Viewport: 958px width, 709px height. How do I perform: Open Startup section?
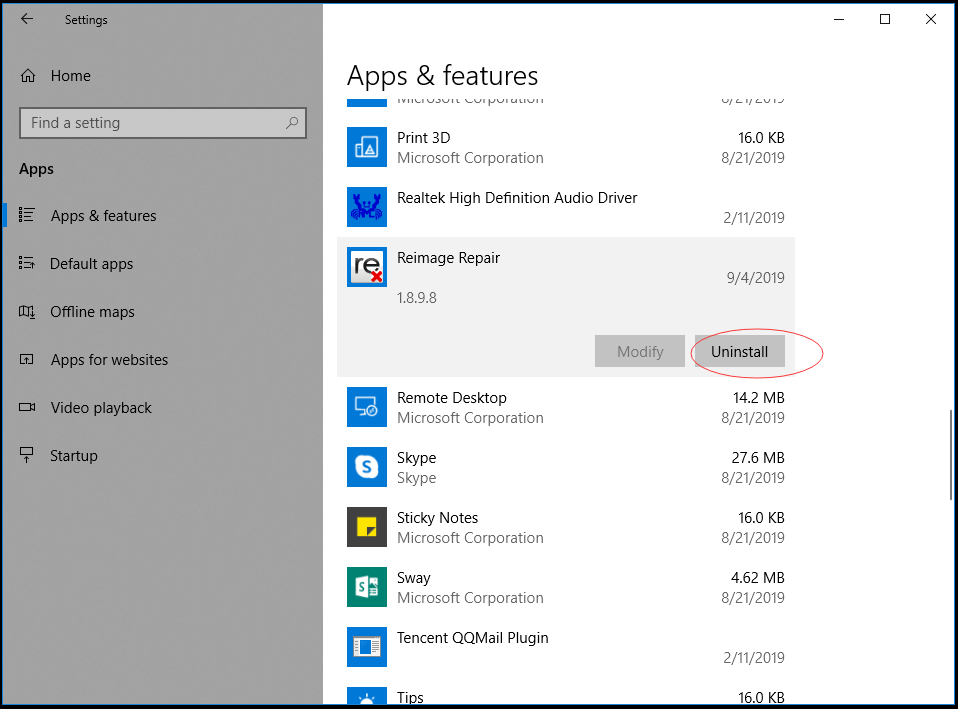(74, 456)
